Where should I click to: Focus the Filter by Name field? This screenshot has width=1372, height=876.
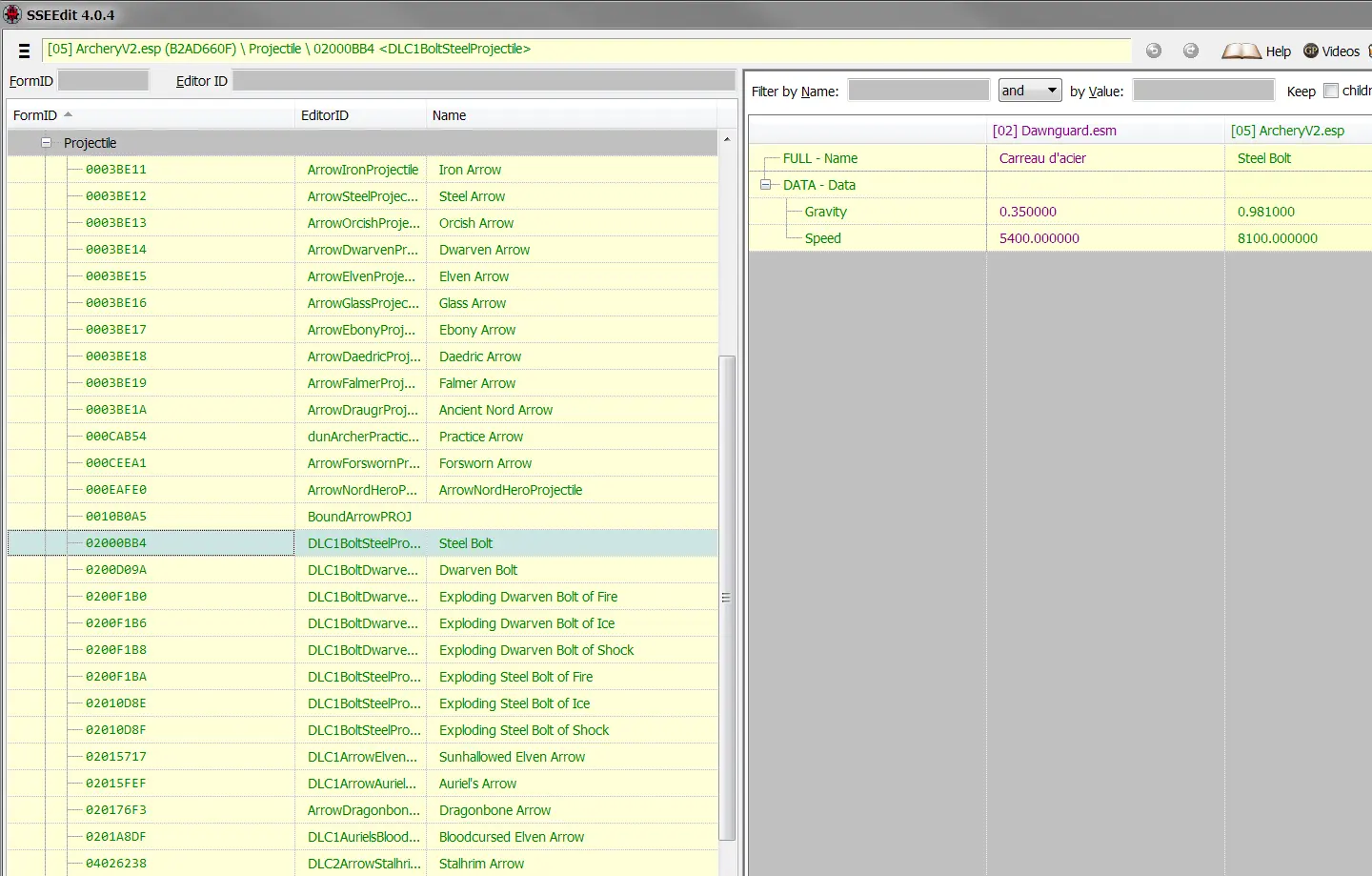(x=918, y=91)
